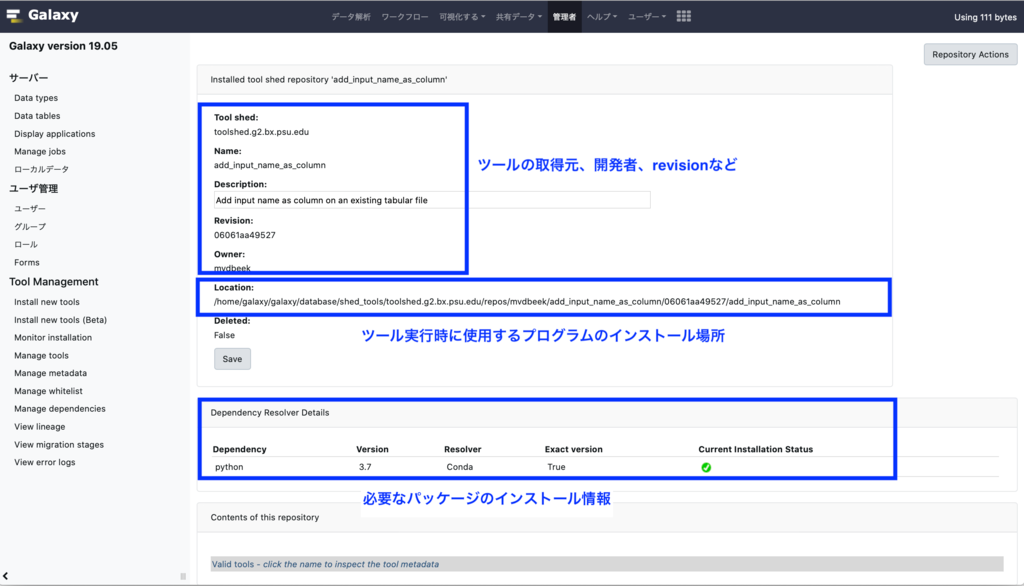The image size is (1024, 586).
Task: Click the revision value 06061aa49527
Action: 245,235
